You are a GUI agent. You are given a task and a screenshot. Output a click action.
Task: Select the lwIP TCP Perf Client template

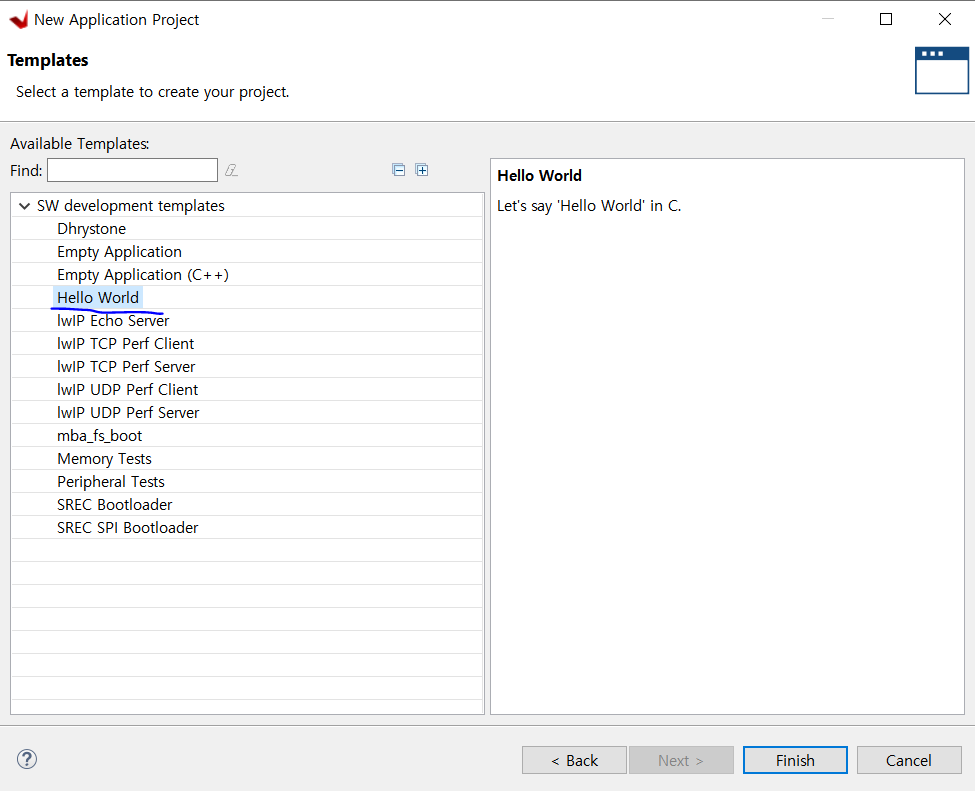pyautogui.click(x=126, y=344)
